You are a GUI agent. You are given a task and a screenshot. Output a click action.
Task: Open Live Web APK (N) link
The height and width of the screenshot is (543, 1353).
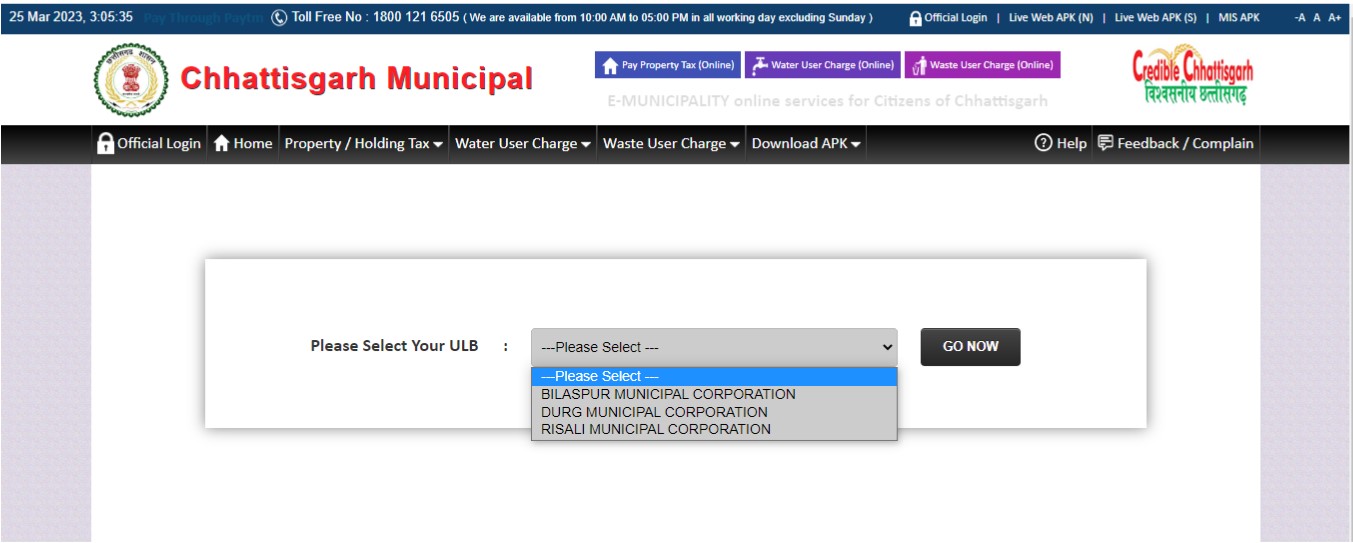click(x=1050, y=18)
